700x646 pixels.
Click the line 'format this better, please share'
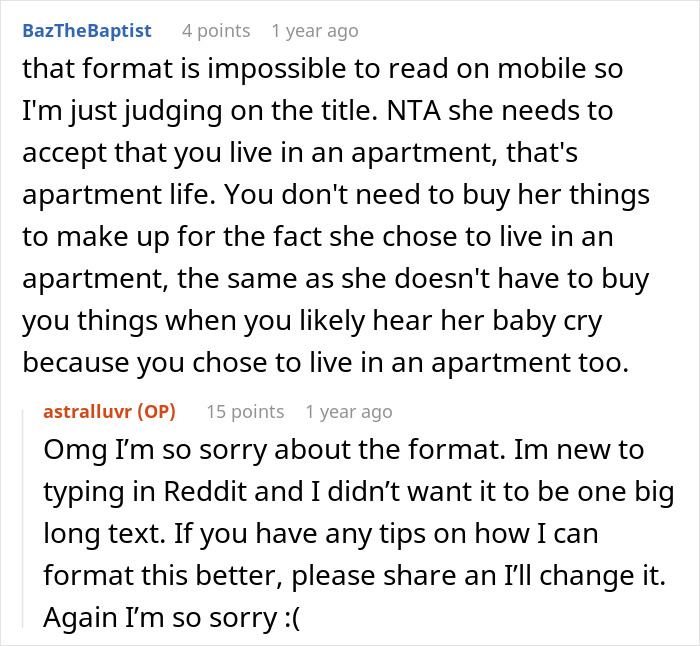354,575
